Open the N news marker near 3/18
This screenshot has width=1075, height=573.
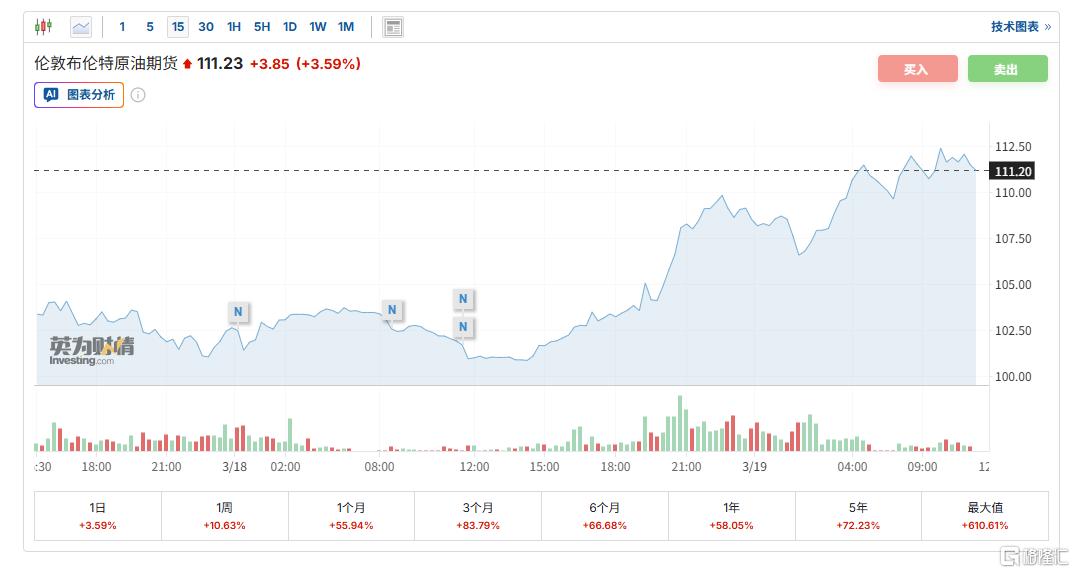click(x=238, y=312)
